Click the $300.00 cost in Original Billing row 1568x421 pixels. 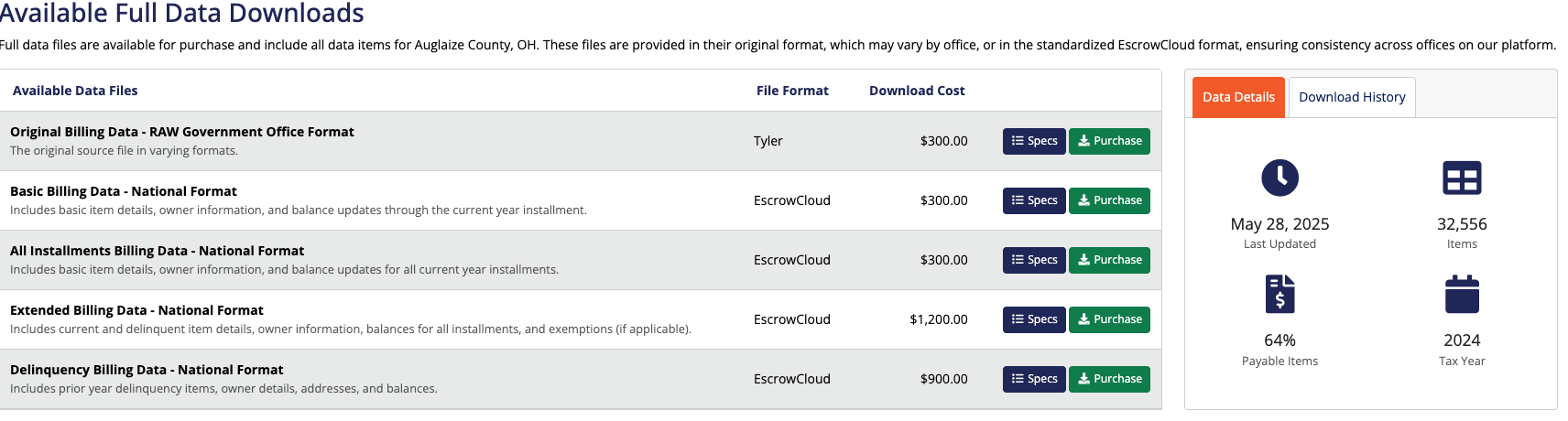(944, 141)
